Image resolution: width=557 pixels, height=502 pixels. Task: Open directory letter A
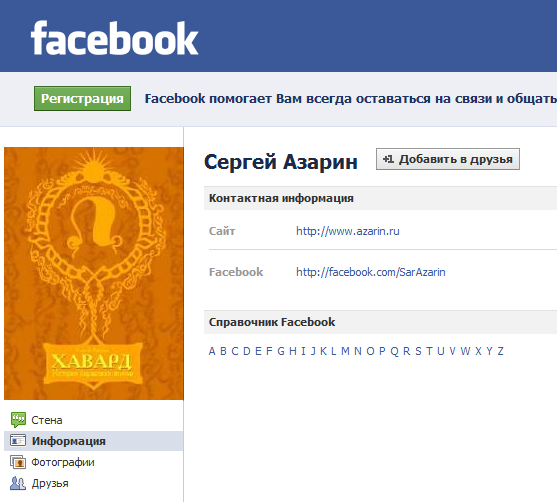(212, 351)
